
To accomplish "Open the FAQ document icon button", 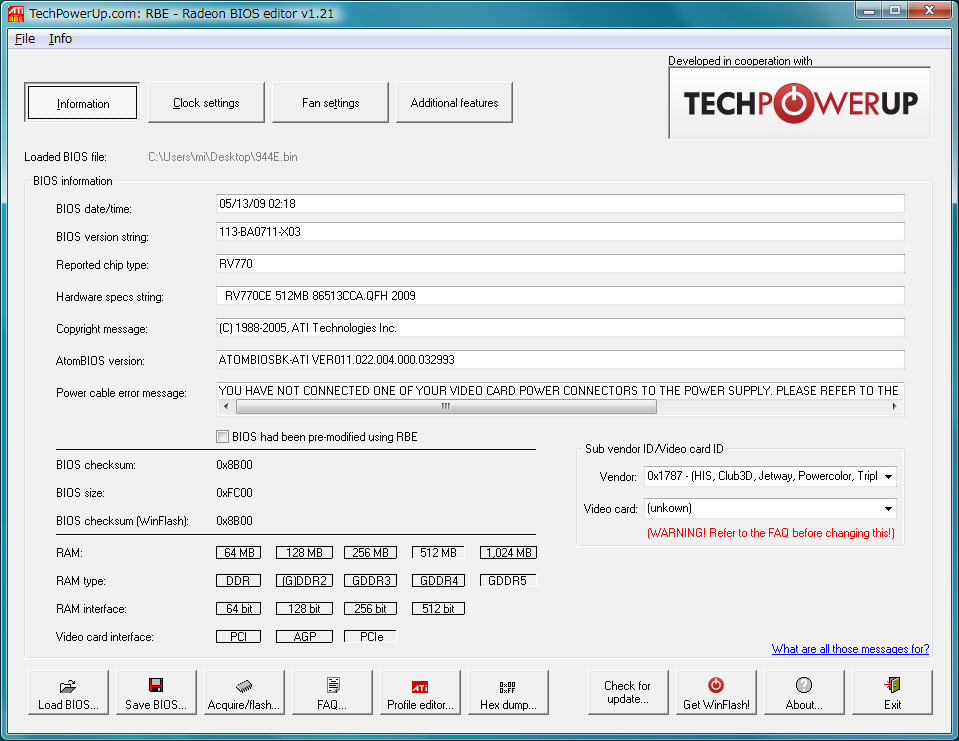I will pos(332,692).
